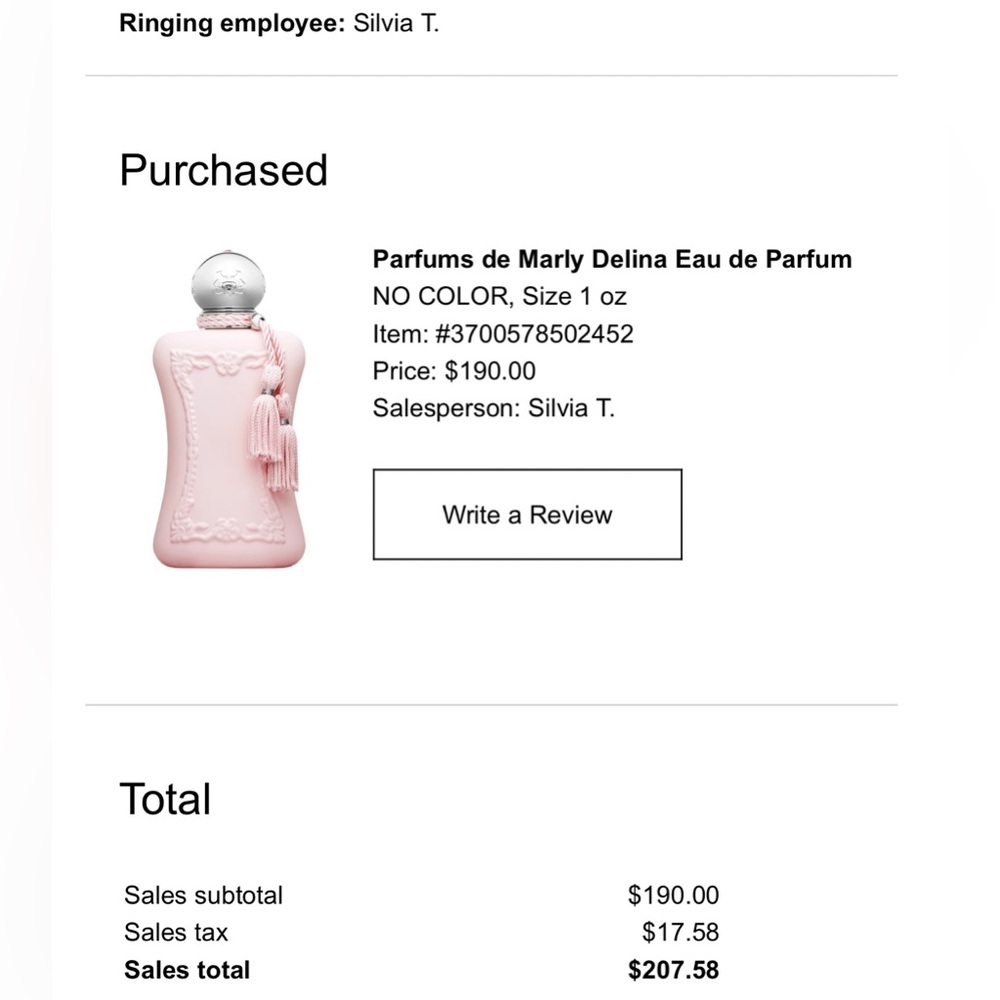Image resolution: width=1000 pixels, height=1000 pixels.
Task: Click the $190.00 sales subtotal amount
Action: 673,895
